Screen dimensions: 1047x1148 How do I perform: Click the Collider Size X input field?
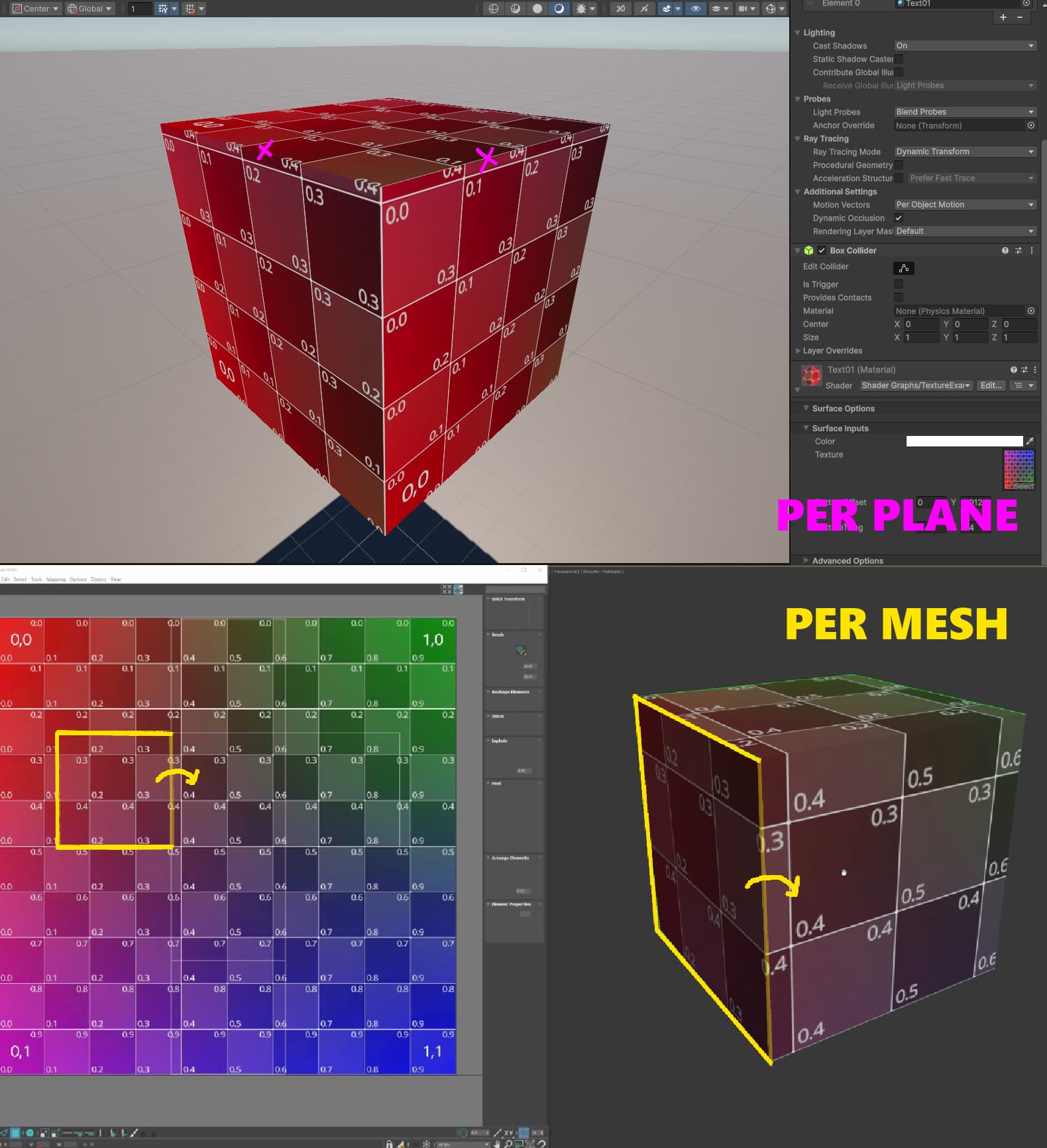pyautogui.click(x=922, y=337)
